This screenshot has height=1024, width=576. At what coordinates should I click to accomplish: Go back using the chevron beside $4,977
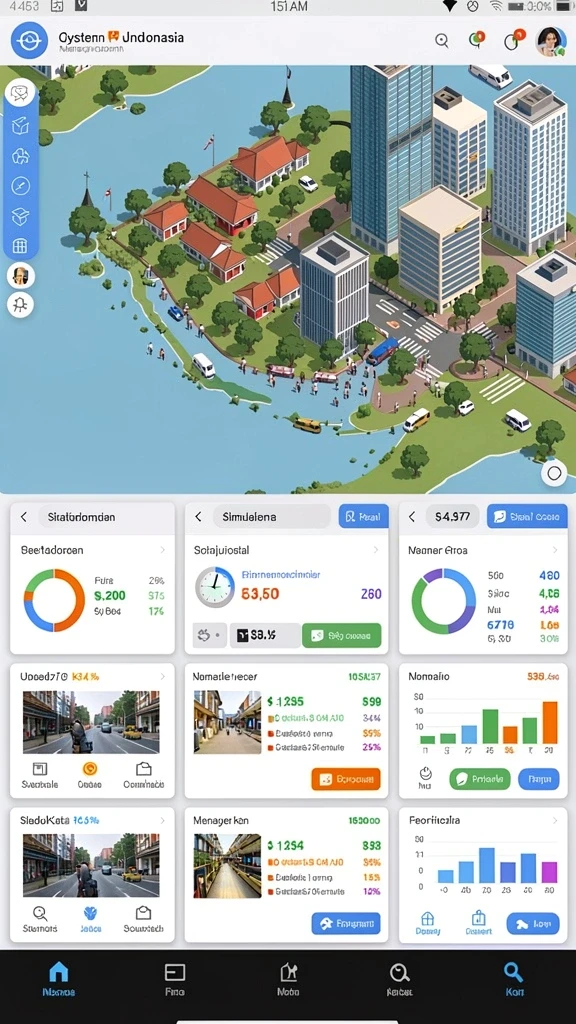click(412, 517)
